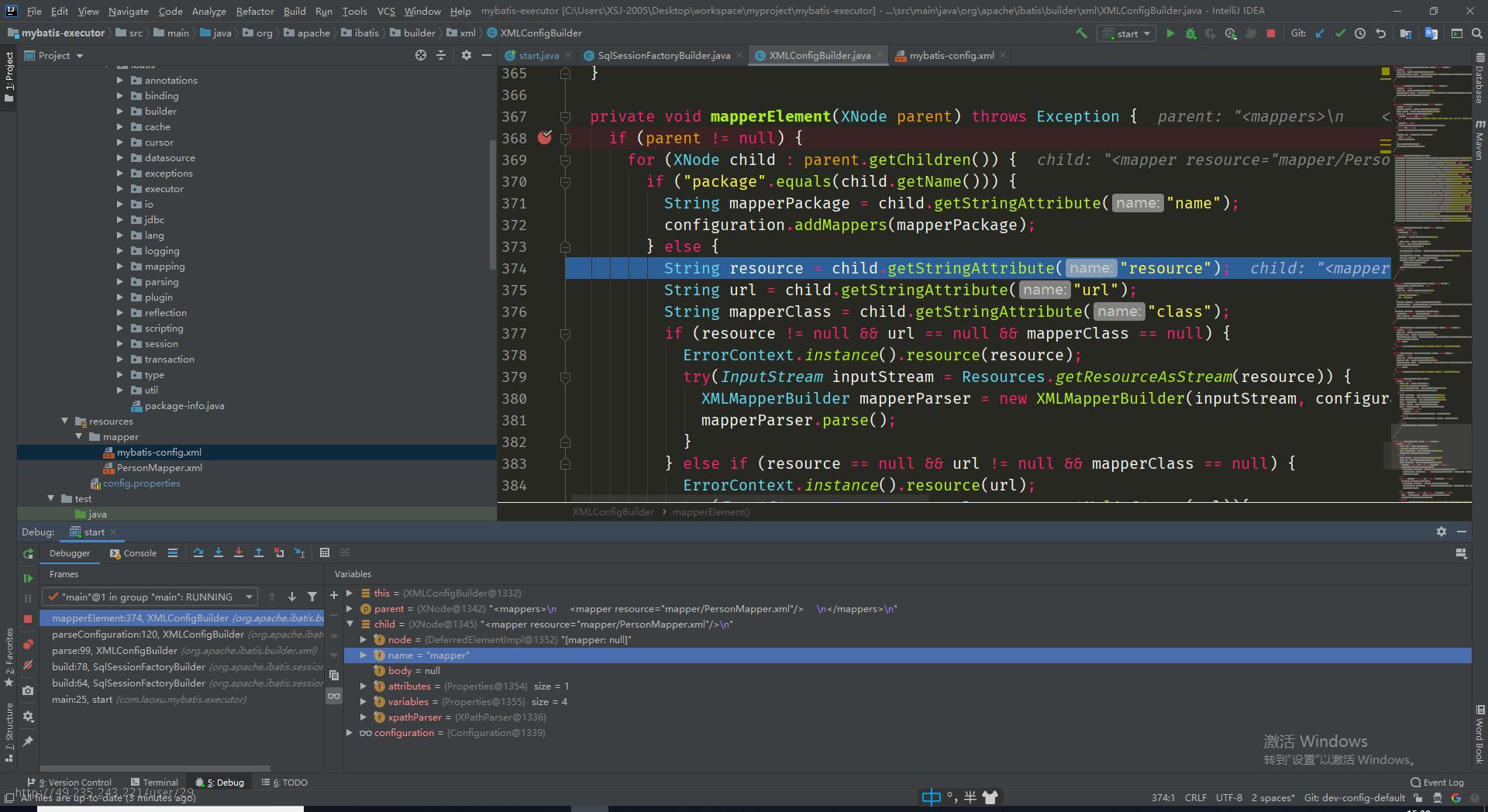
Task: Select parseConfiguration:120 stack frame
Action: point(183,634)
